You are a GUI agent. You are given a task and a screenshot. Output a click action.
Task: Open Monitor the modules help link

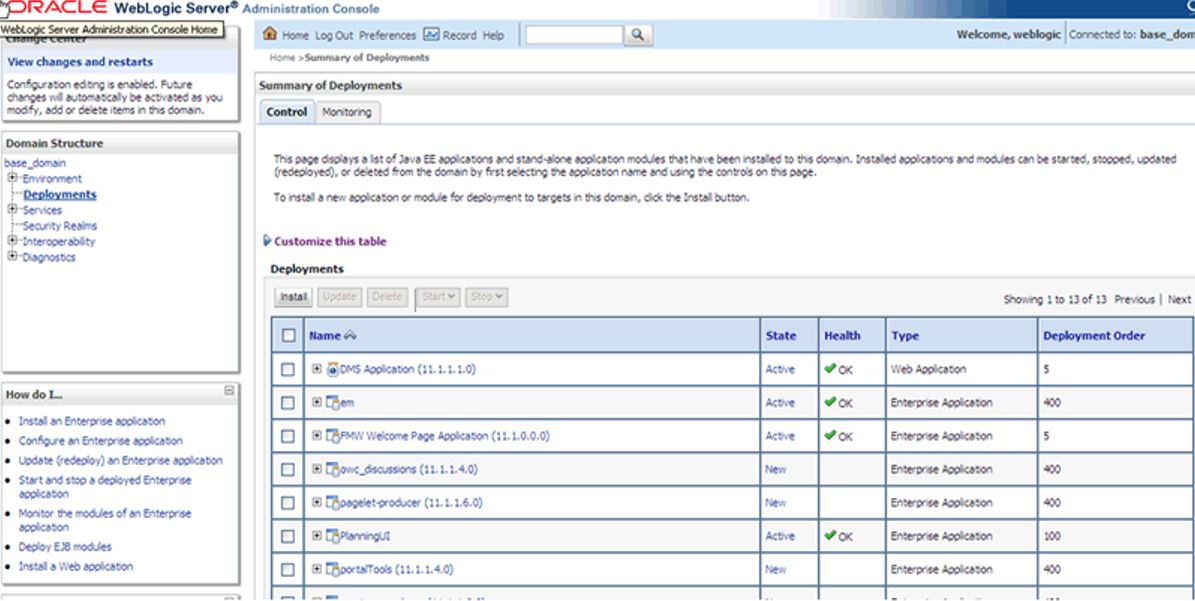pyautogui.click(x=105, y=520)
